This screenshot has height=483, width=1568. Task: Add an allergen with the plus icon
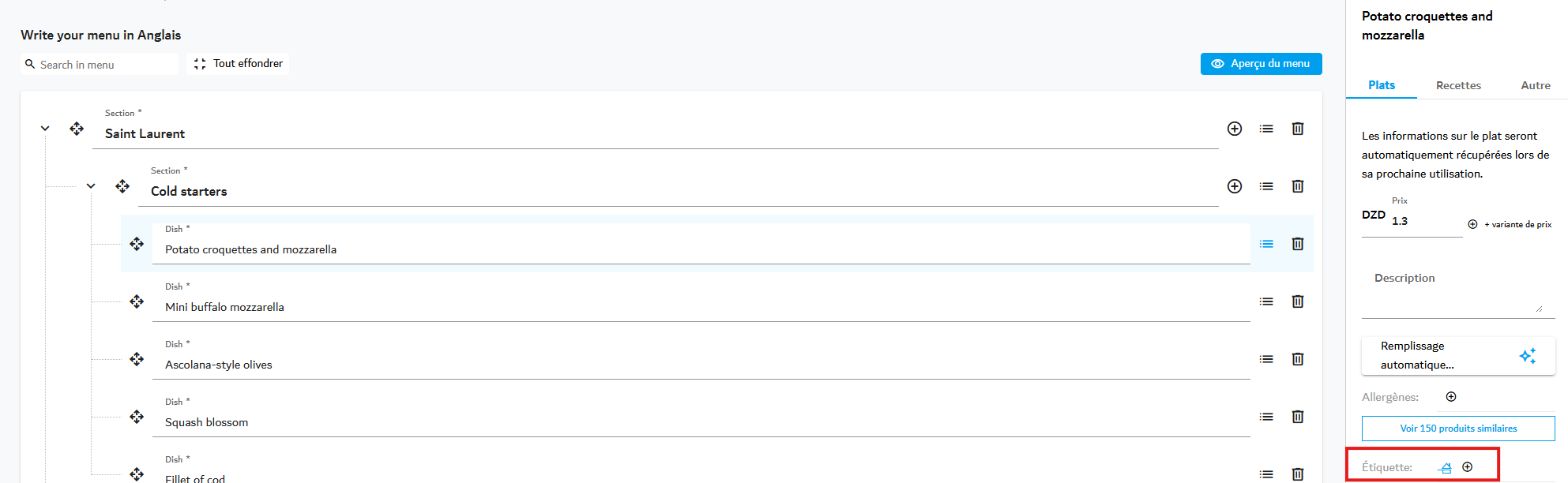click(x=1451, y=397)
